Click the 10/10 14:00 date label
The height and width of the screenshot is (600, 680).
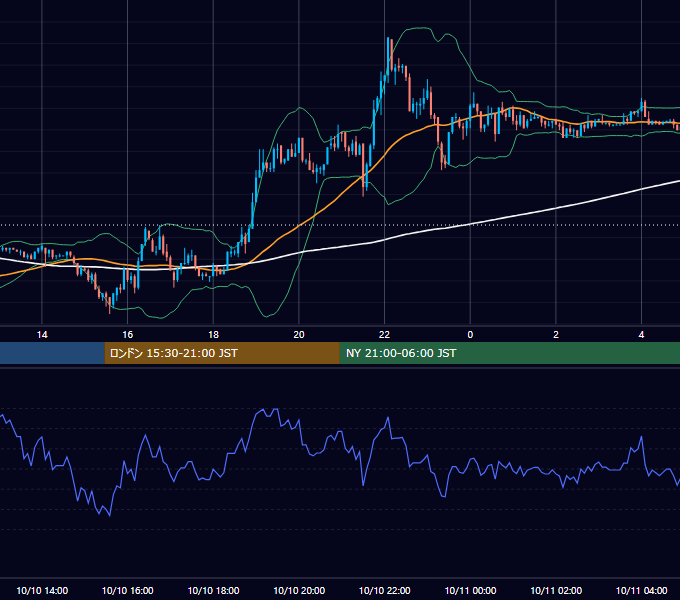(42, 590)
